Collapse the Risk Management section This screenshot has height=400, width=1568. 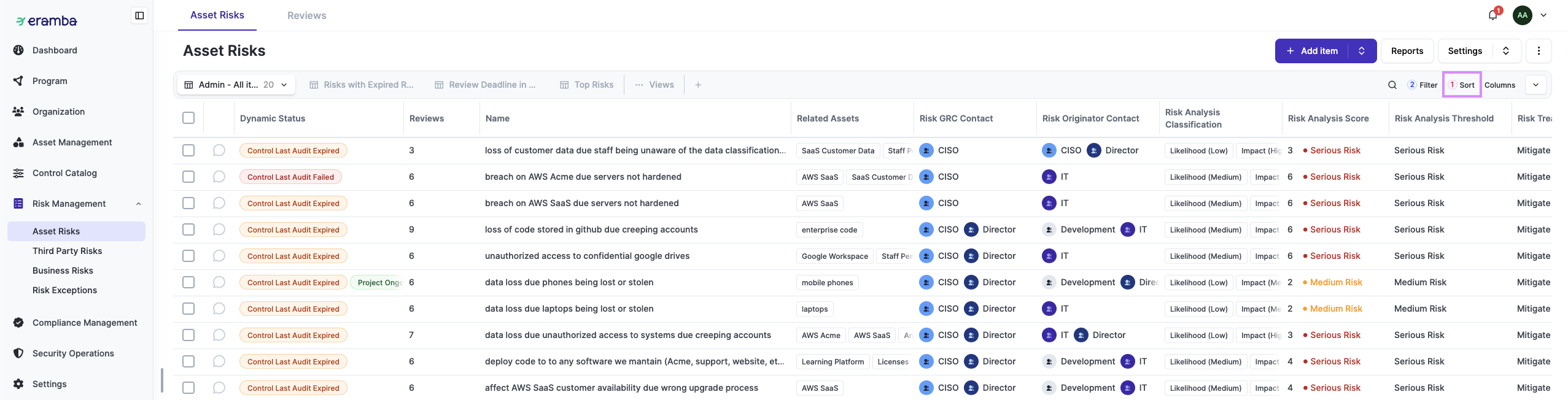(138, 204)
